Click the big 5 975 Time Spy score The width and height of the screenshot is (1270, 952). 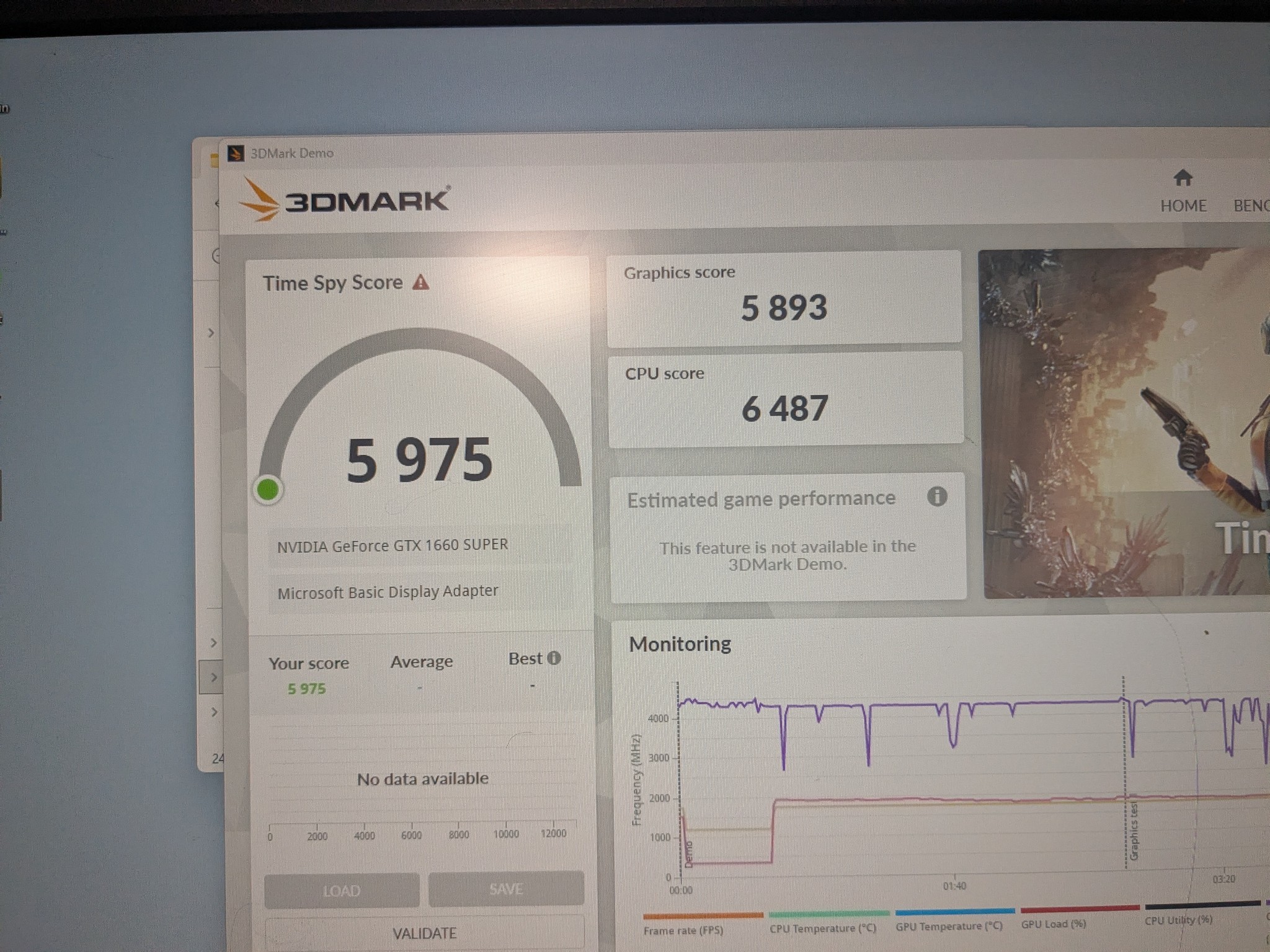point(420,460)
